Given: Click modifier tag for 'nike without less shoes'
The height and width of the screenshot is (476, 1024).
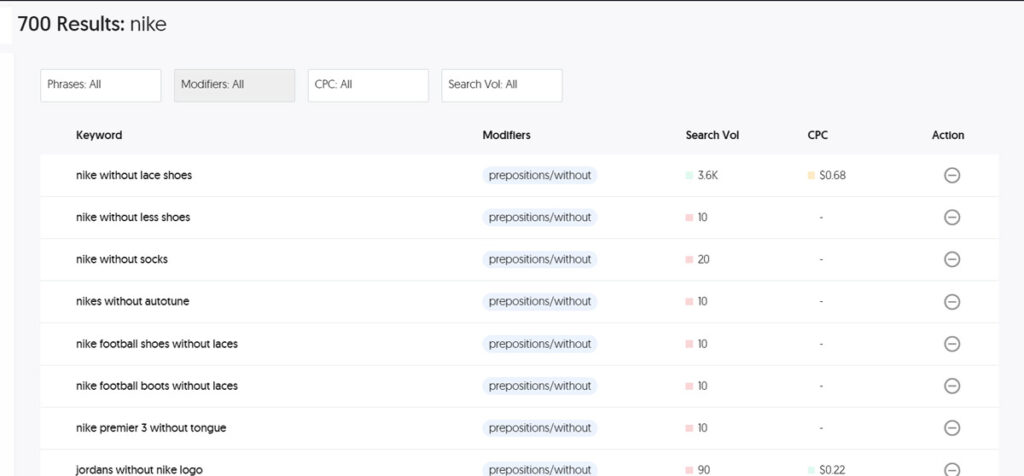Looking at the screenshot, I should pos(540,217).
